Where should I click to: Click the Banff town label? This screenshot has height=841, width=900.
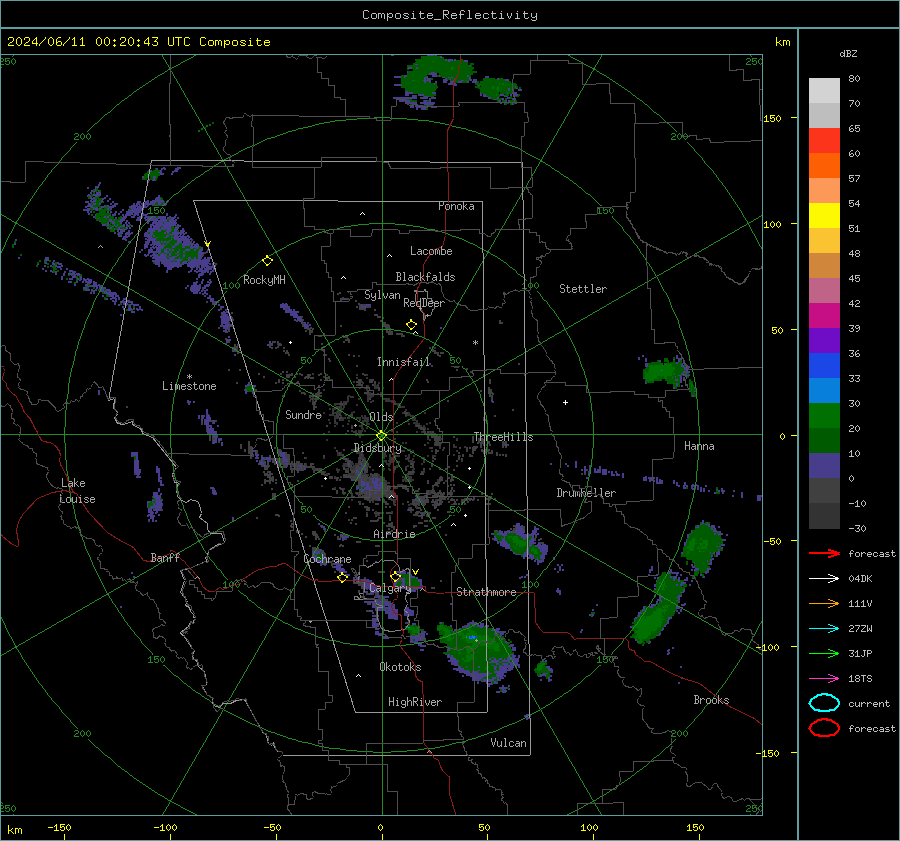pyautogui.click(x=165, y=557)
